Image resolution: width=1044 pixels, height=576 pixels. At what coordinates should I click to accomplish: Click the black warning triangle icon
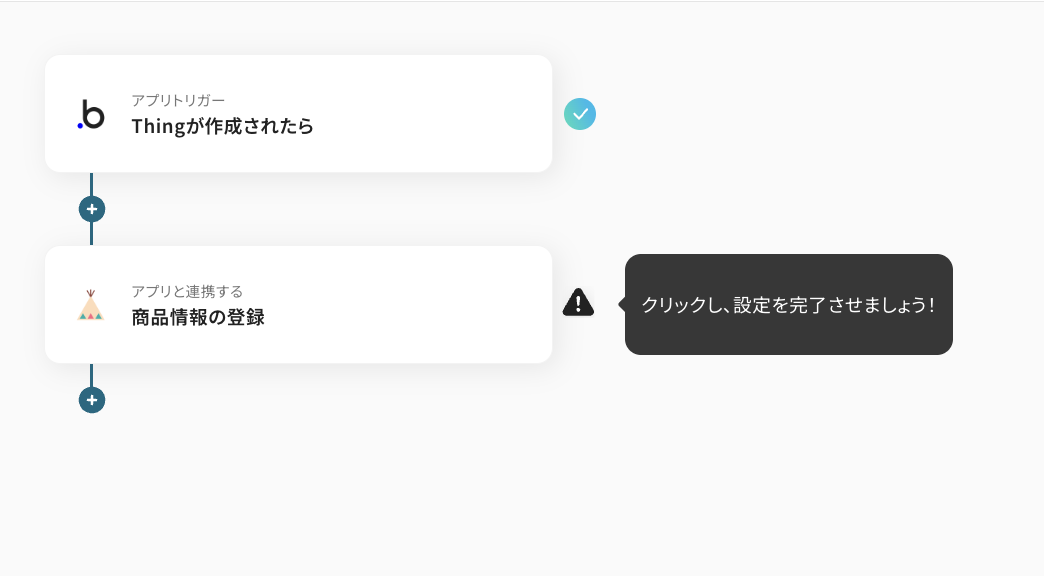578,302
